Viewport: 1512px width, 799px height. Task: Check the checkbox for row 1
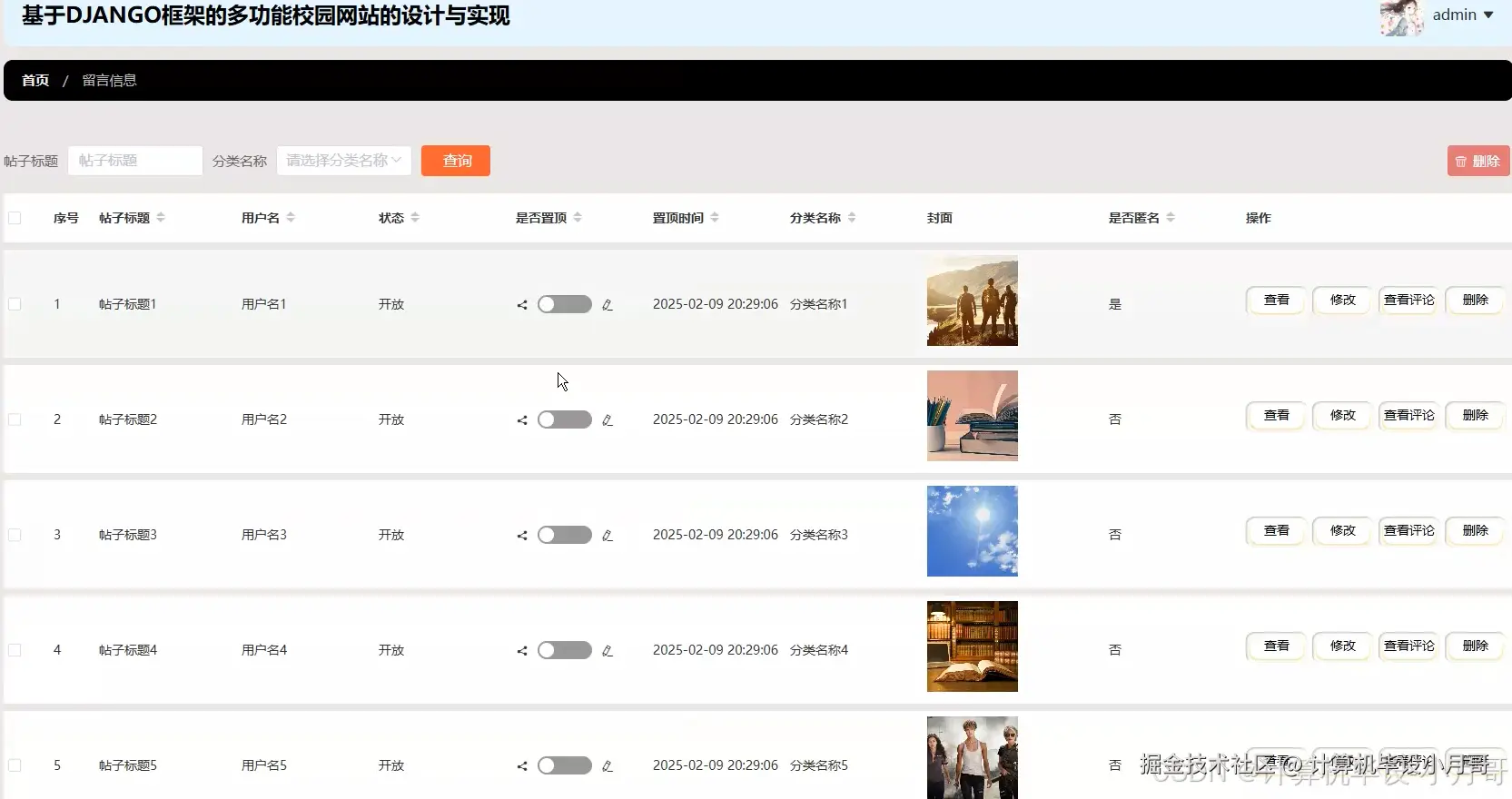(15, 304)
